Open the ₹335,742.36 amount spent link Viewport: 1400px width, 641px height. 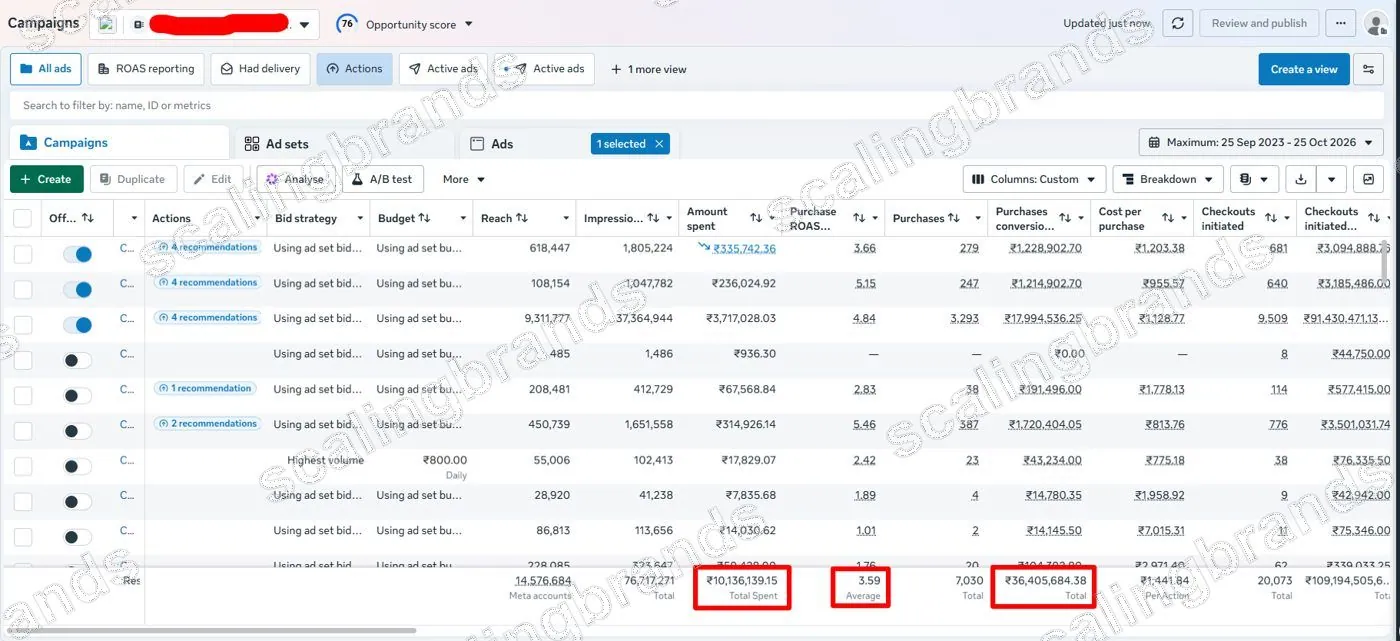744,248
